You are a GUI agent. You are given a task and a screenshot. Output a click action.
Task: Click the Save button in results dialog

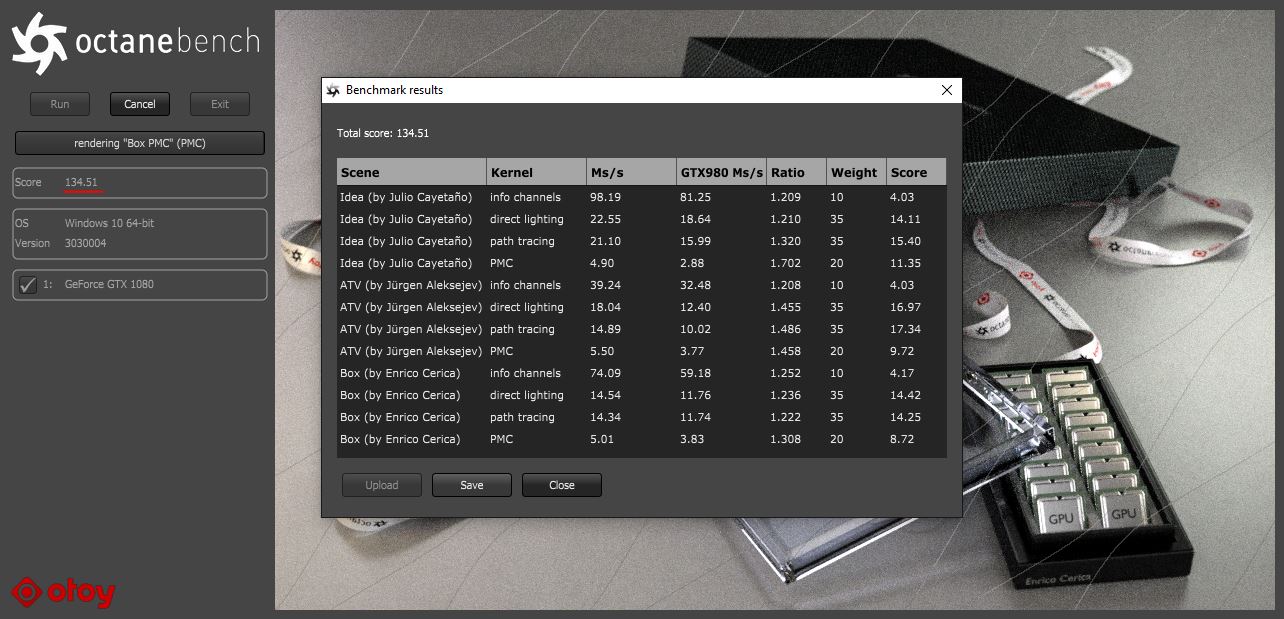[472, 485]
